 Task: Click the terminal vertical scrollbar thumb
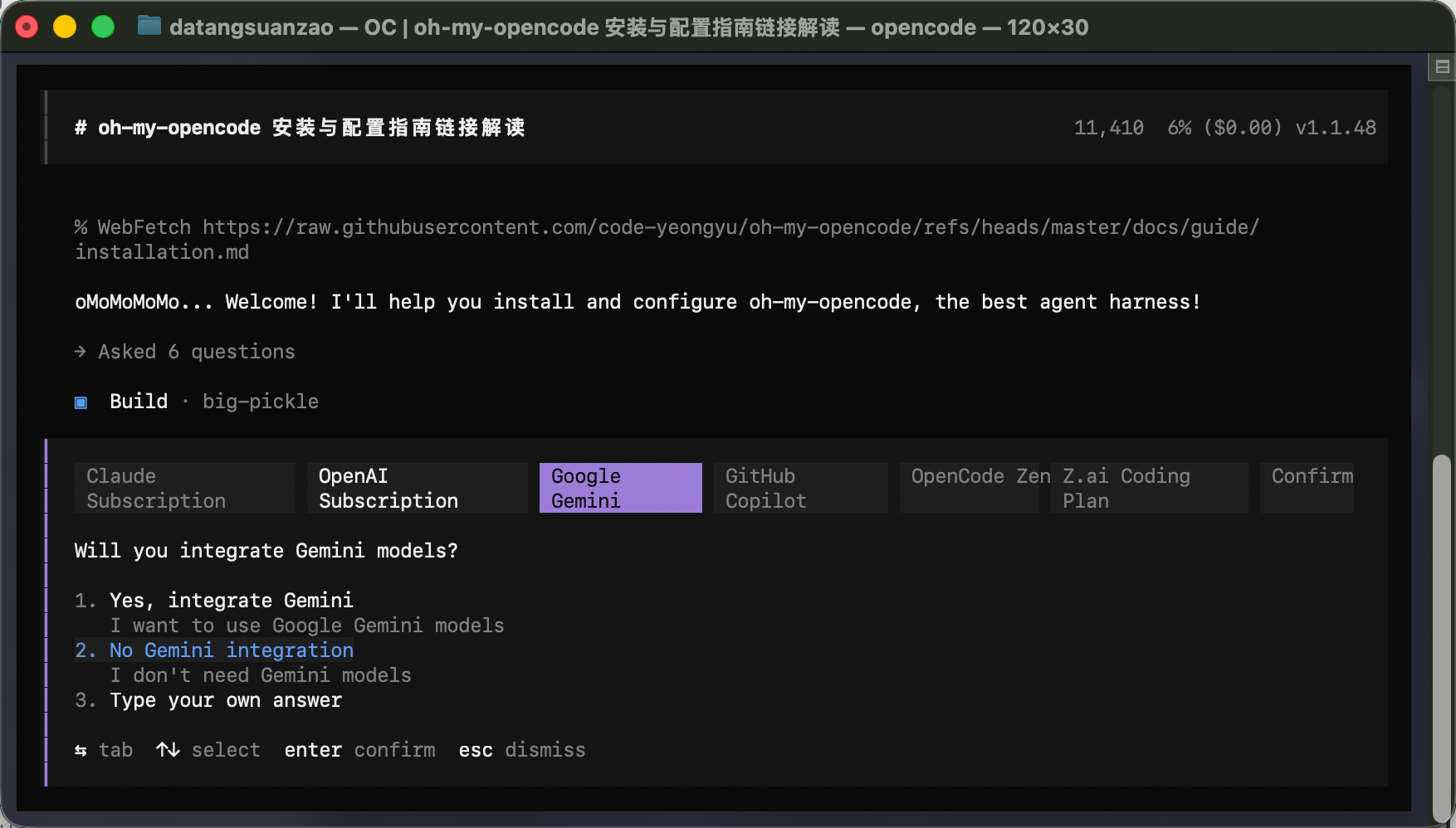click(1442, 637)
